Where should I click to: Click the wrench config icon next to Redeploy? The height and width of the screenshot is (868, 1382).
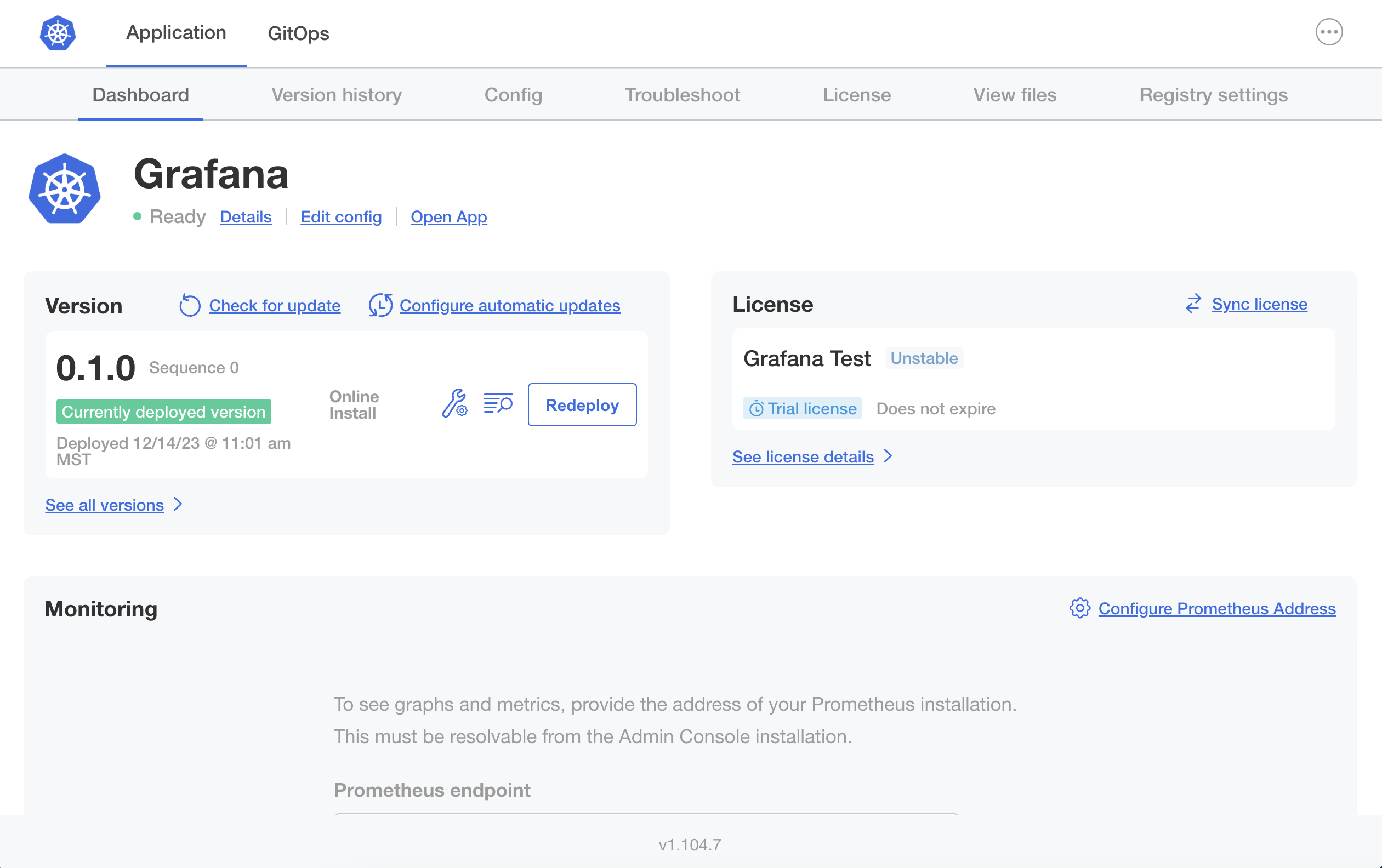(x=455, y=404)
